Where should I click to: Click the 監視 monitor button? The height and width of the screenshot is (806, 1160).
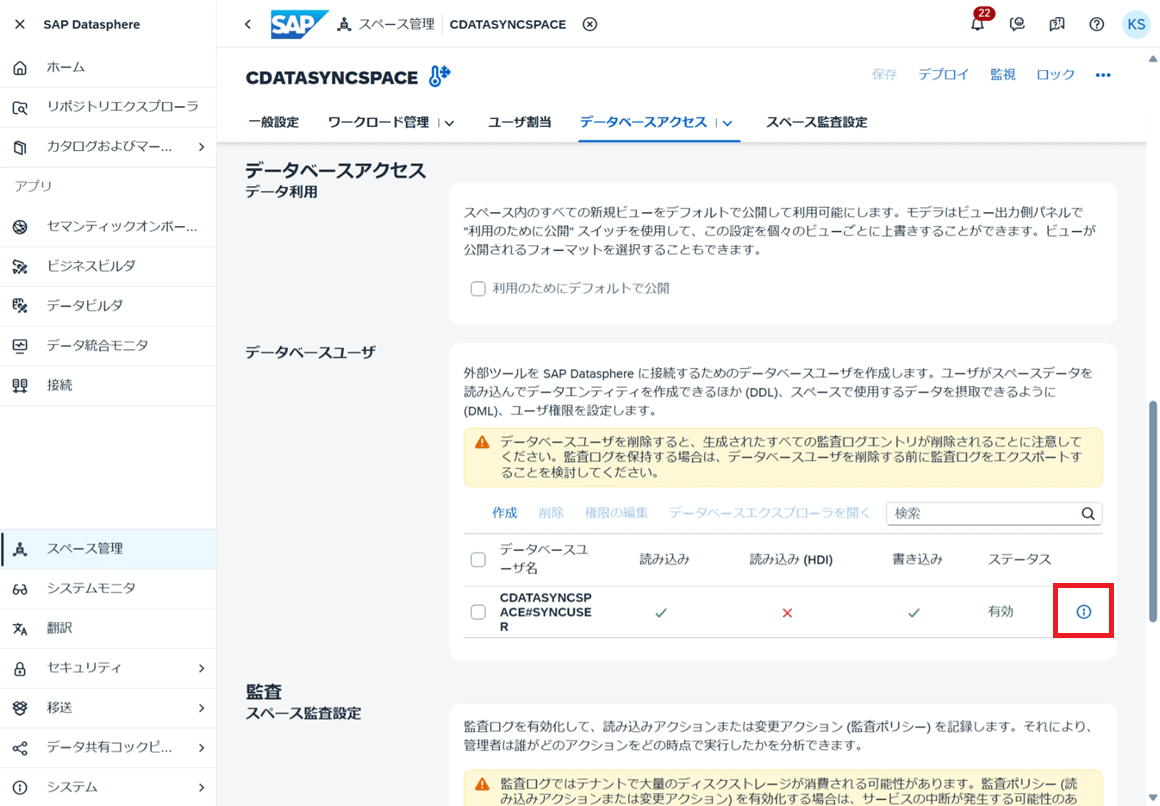(1002, 75)
